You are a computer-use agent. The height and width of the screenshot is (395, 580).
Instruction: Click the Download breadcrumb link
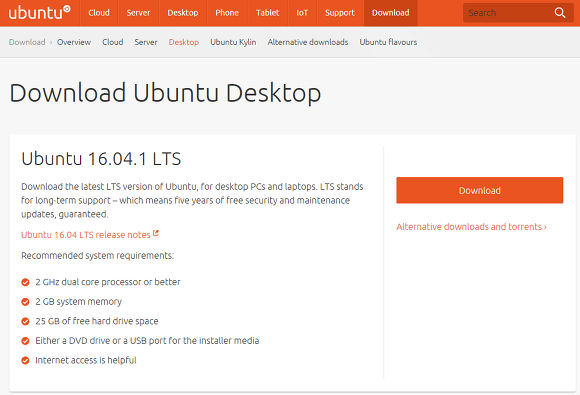[x=27, y=42]
